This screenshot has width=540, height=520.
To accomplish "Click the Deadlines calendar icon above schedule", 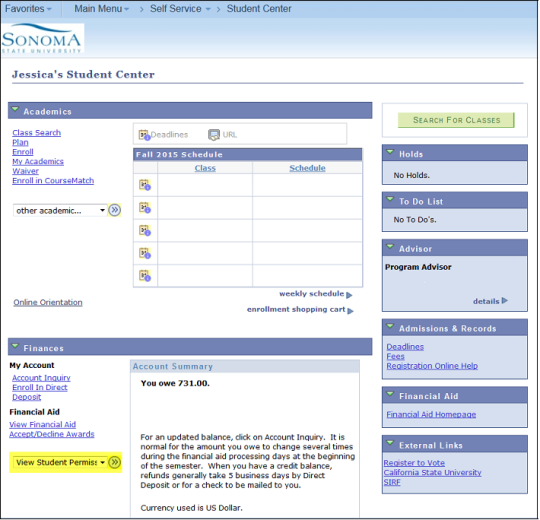I will click(144, 135).
